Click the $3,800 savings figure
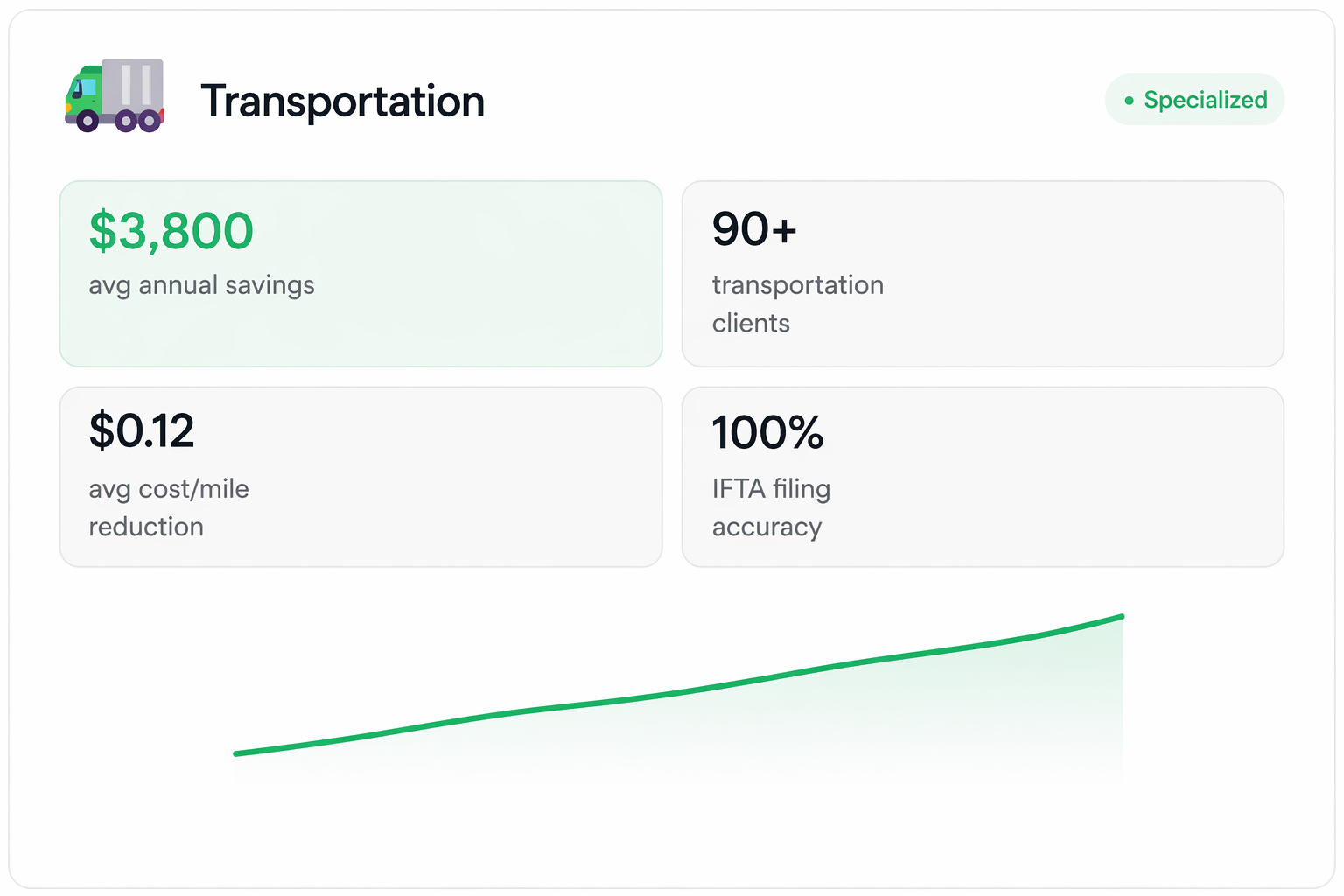 coord(171,231)
